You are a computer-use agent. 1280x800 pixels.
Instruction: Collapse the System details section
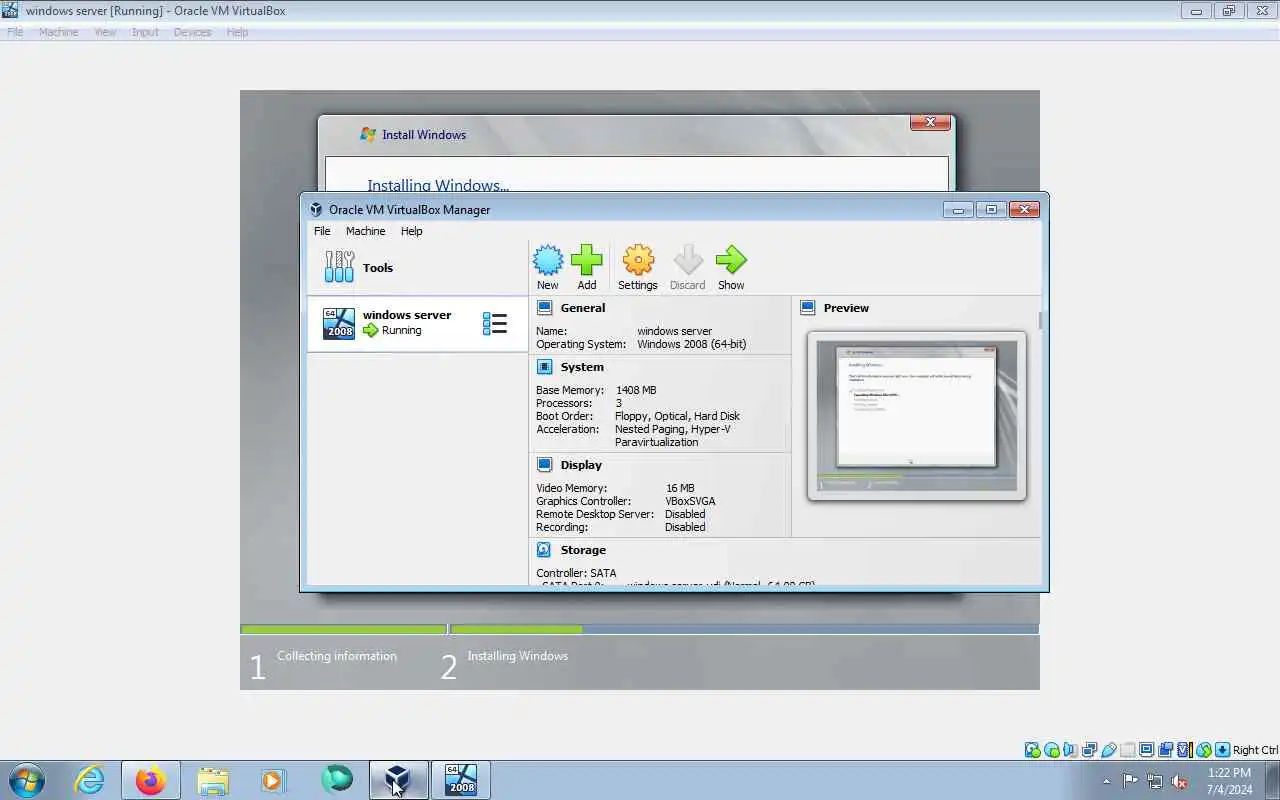click(582, 367)
